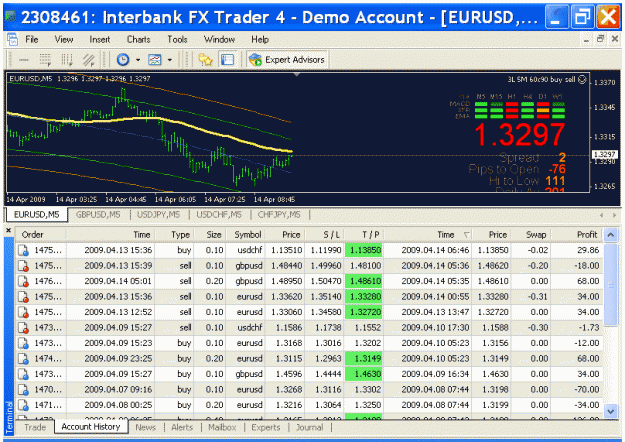Screen dimensions: 625x442
Task: Switch to the EURUSD,M5 chart tab
Action: click(37, 215)
